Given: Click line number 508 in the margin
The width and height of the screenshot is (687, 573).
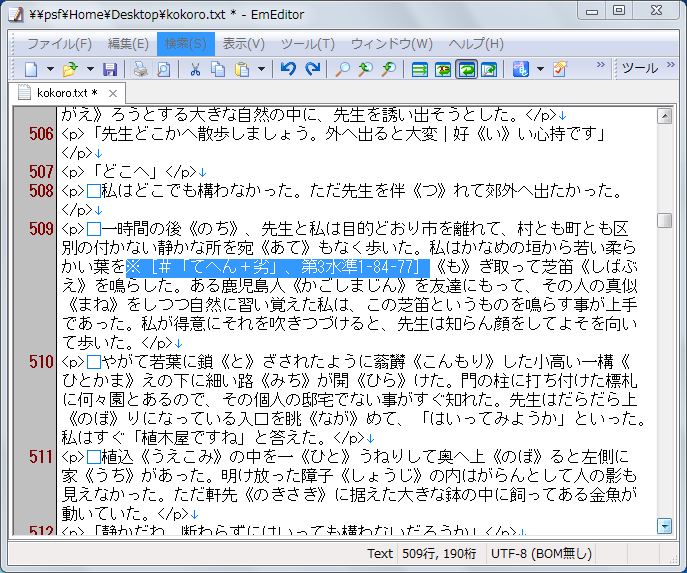Looking at the screenshot, I should (41, 191).
